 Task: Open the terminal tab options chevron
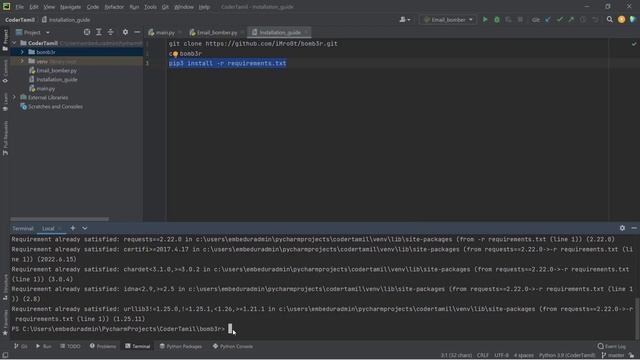(x=84, y=228)
